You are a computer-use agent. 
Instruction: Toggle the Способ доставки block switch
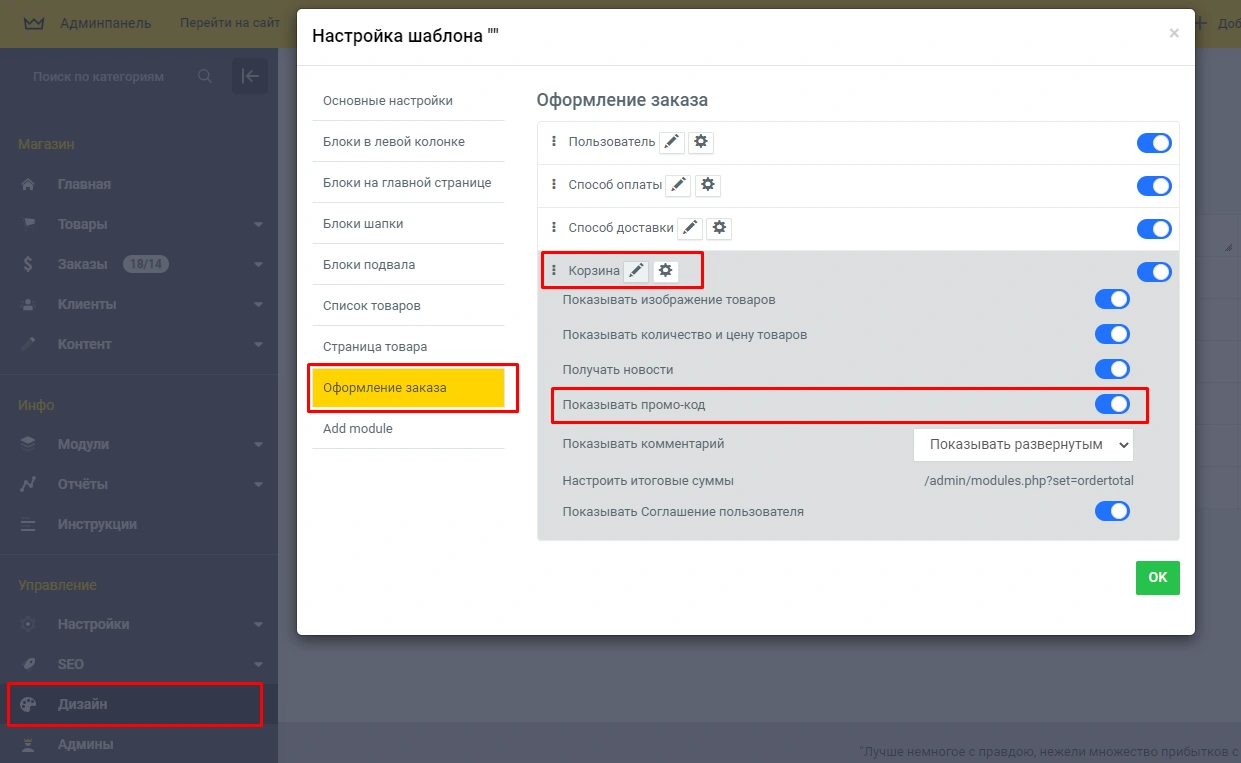click(x=1153, y=229)
